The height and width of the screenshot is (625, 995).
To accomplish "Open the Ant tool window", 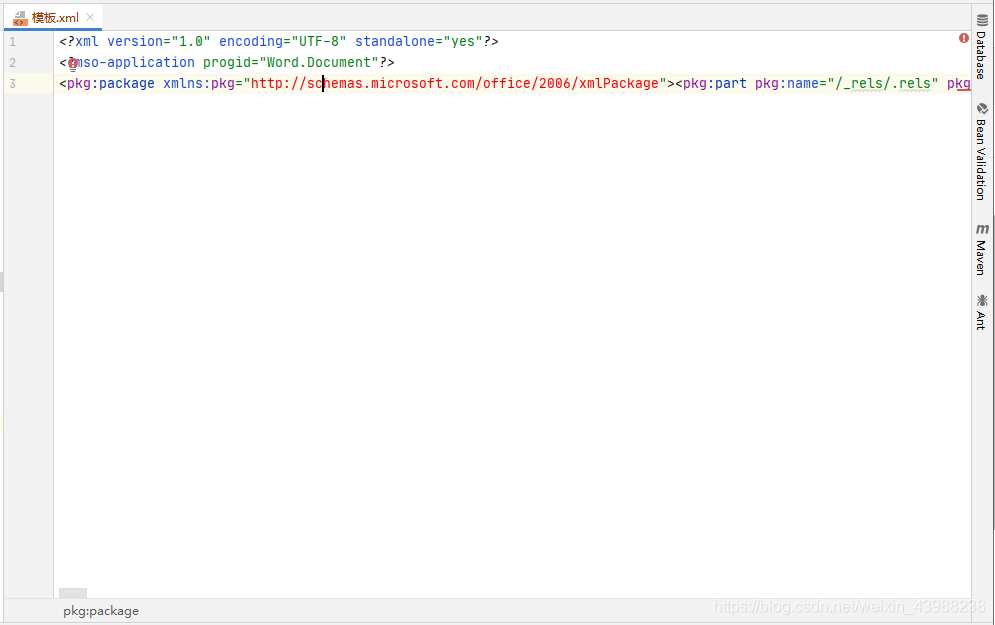I will [x=982, y=312].
